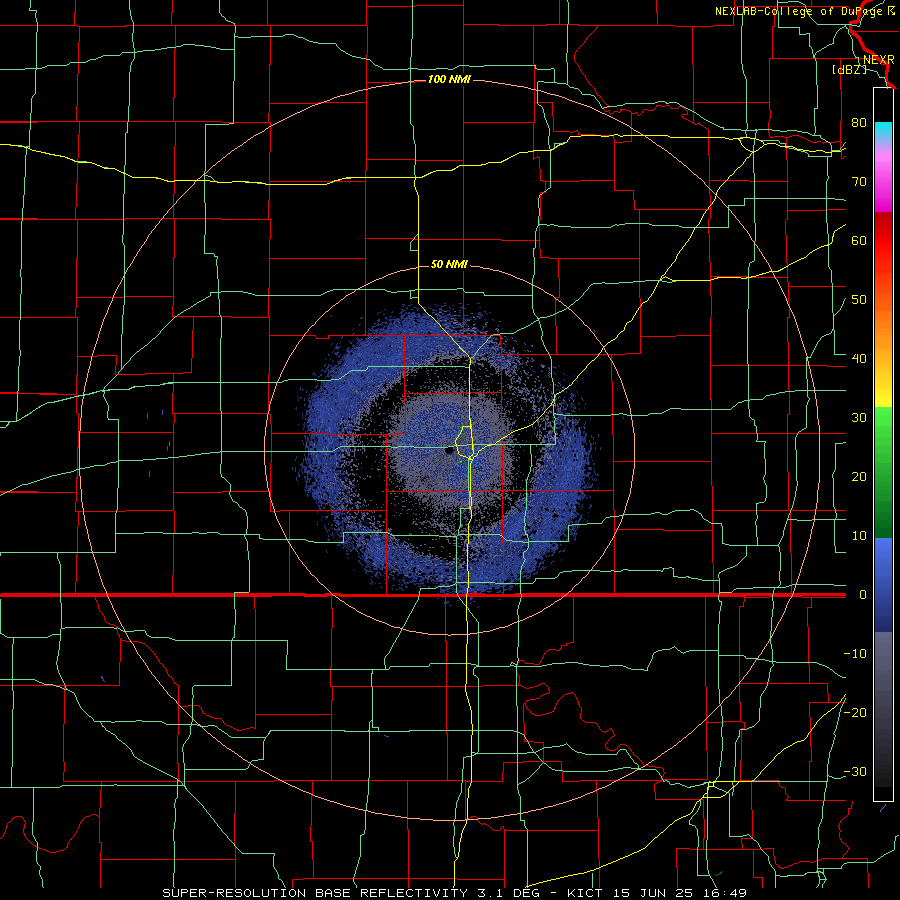This screenshot has width=900, height=900.
Task: Select the -10 value on dBZ scale
Action: tap(855, 654)
